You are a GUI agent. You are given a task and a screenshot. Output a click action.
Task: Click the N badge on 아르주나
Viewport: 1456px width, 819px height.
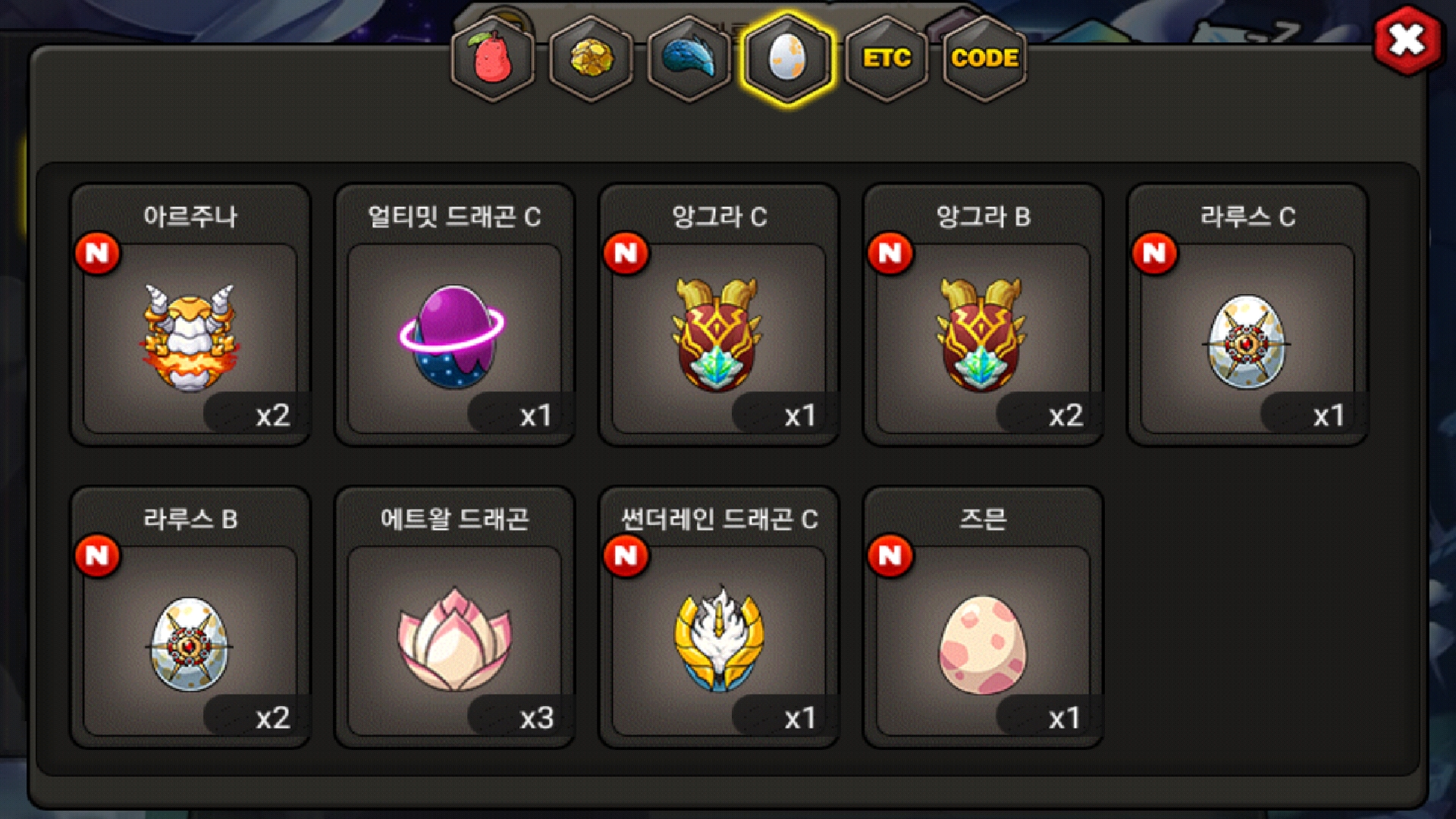(x=97, y=253)
